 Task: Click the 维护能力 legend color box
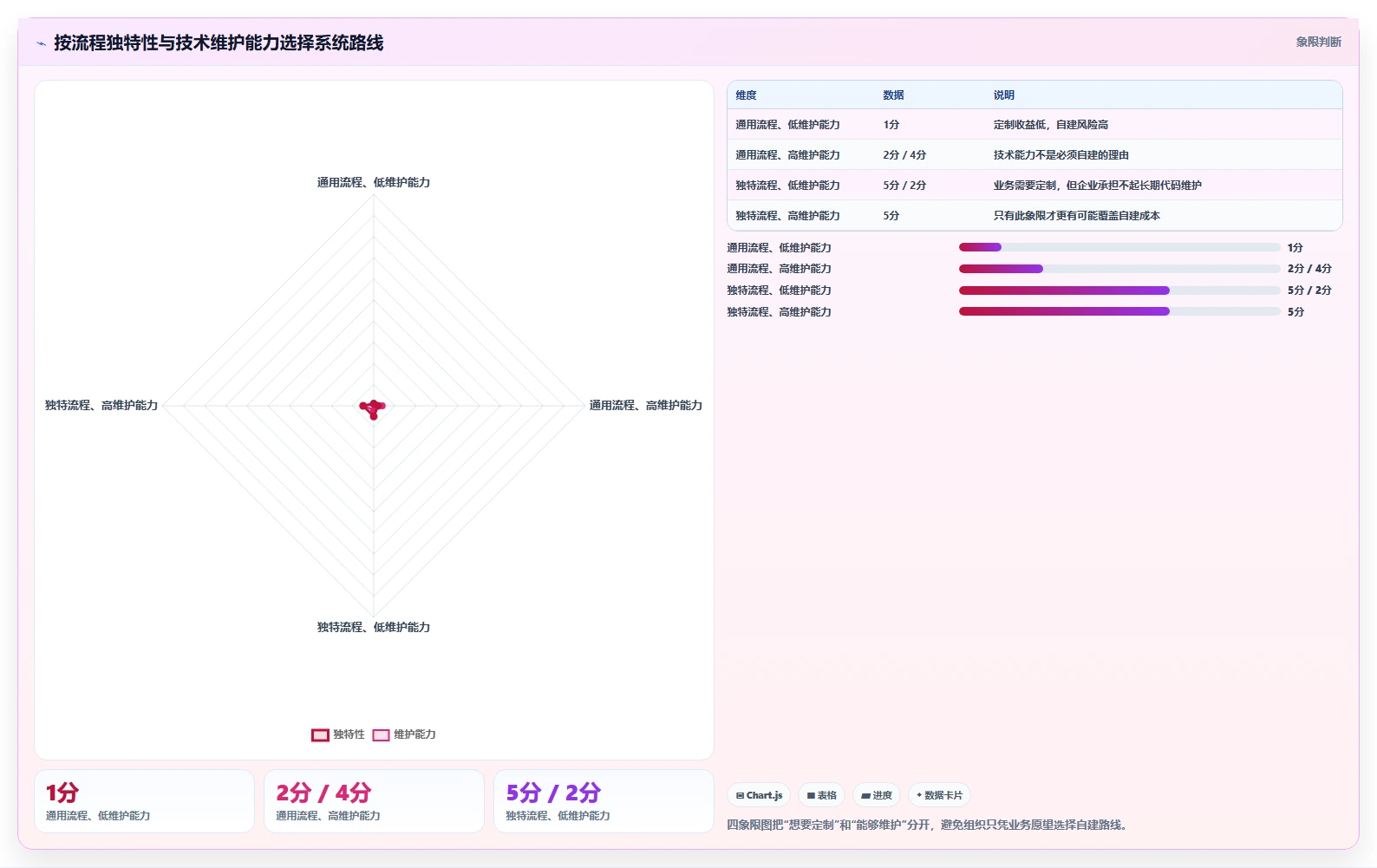(x=381, y=734)
